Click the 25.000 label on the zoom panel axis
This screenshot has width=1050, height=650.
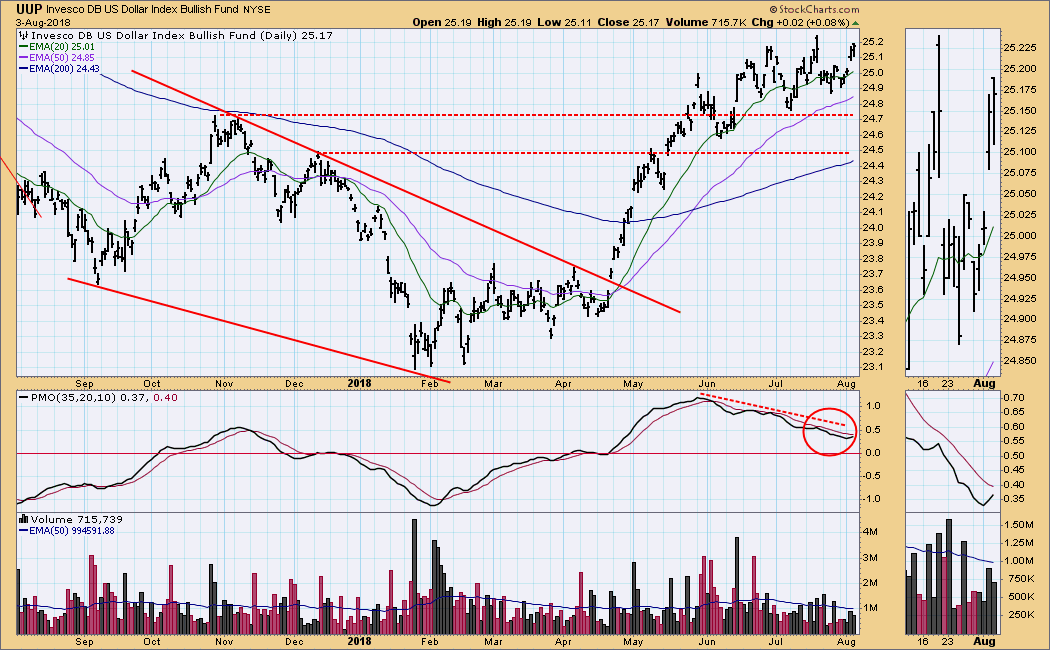click(x=1019, y=236)
